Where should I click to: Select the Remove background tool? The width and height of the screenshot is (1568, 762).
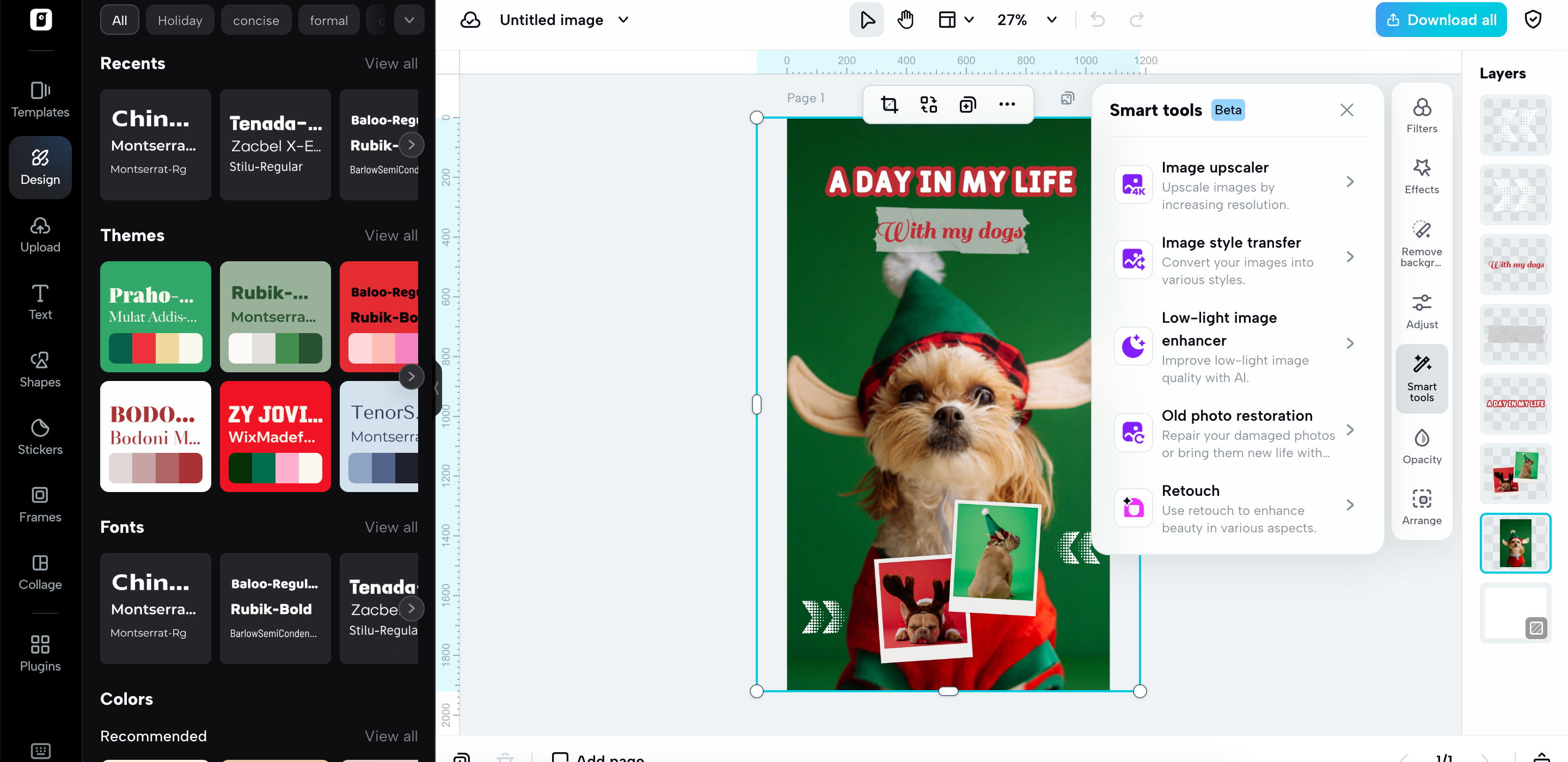1422,243
